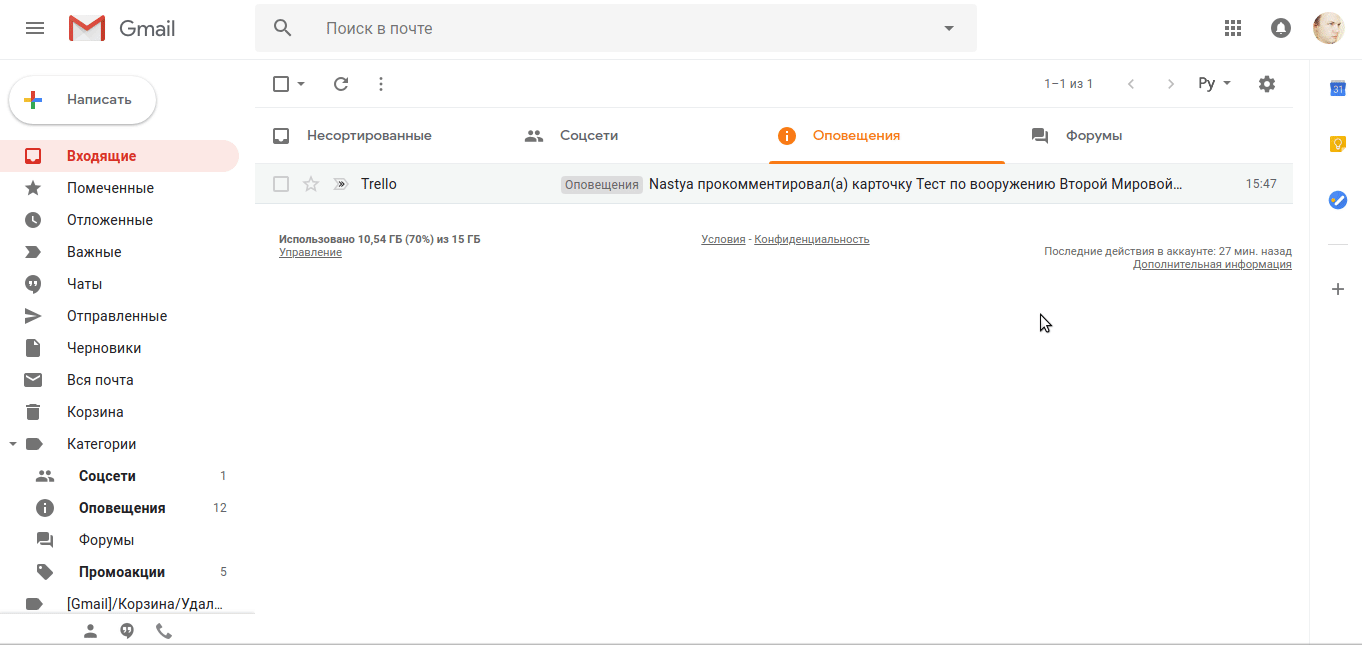The width and height of the screenshot is (1362, 645).
Task: Click the Написать compose button
Action: [x=82, y=99]
